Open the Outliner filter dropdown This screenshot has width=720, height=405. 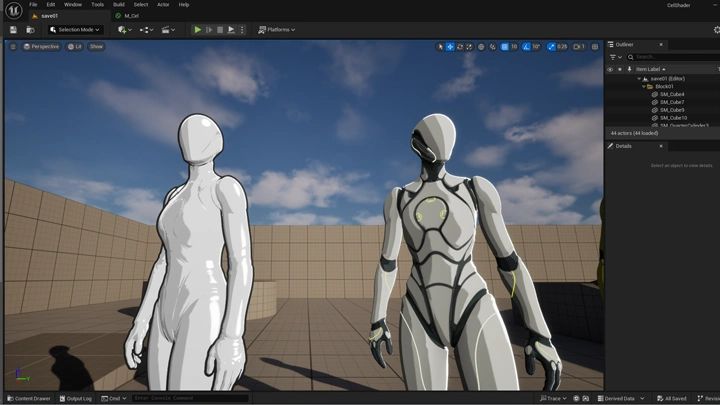[x=615, y=57]
